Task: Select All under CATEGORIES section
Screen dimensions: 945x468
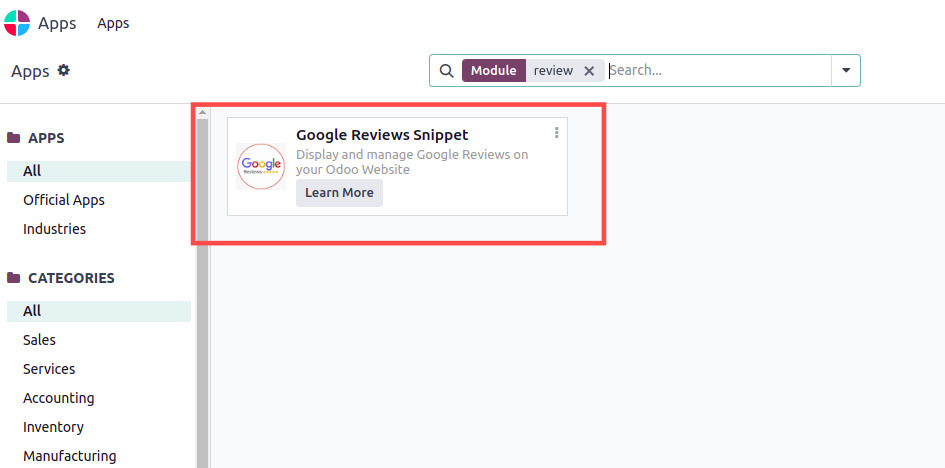Action: tap(99, 311)
